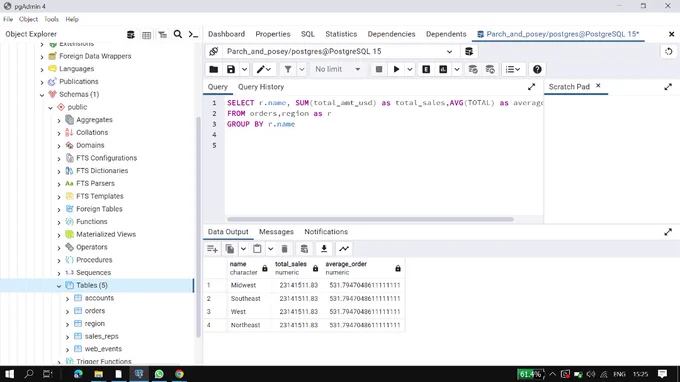Click the Add row icon

click(x=212, y=249)
